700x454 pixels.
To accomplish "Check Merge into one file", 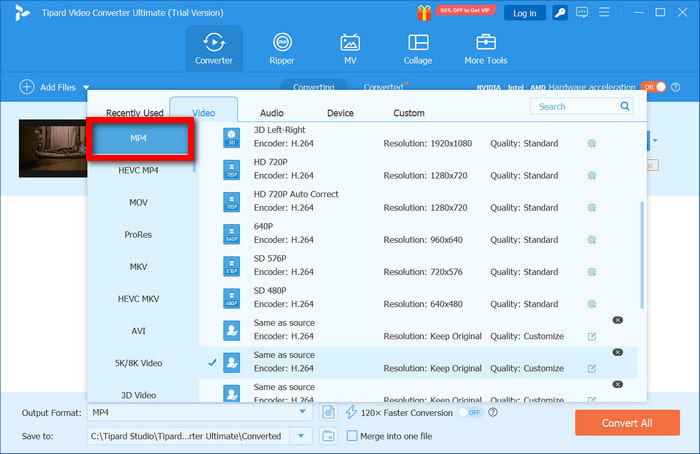I will (352, 436).
